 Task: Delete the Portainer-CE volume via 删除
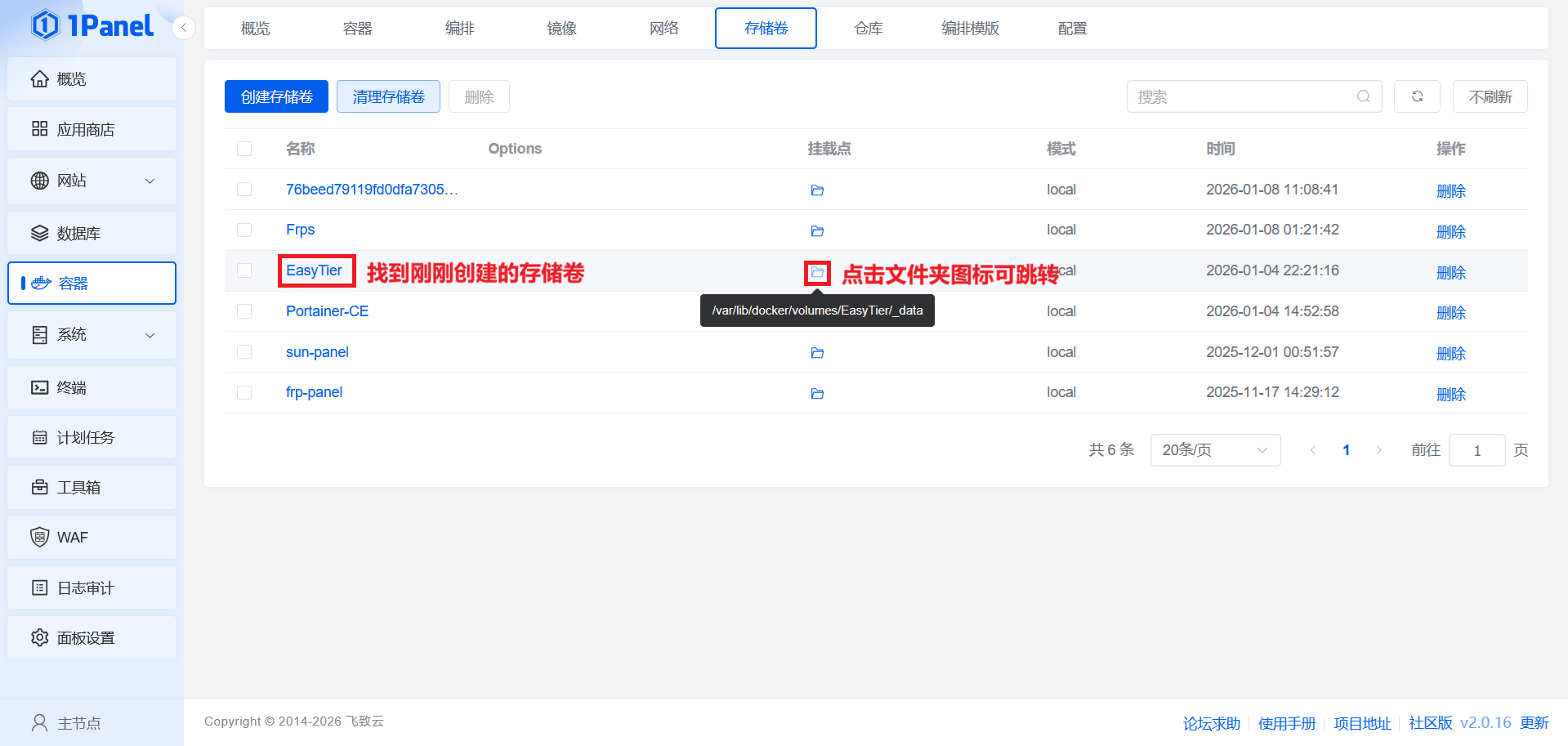[1451, 313]
